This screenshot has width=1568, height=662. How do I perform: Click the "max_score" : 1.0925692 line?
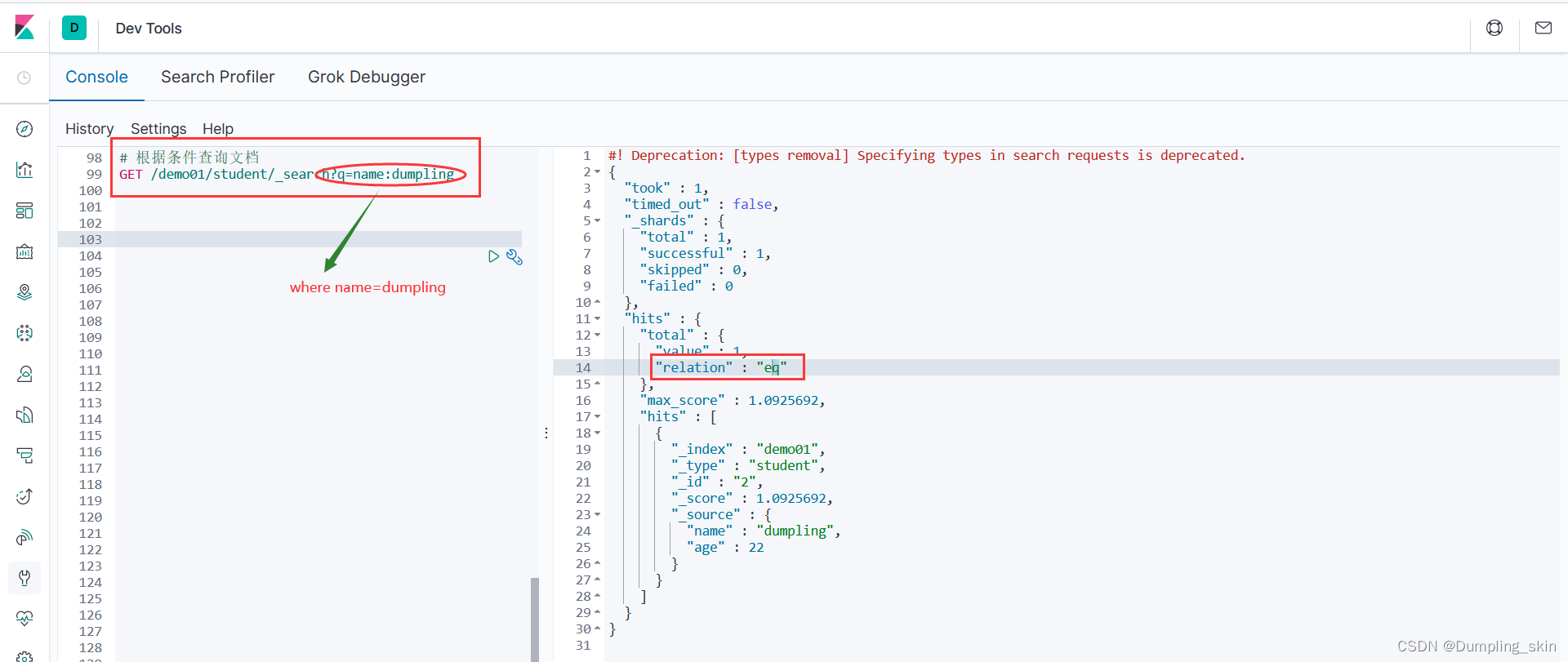[733, 400]
